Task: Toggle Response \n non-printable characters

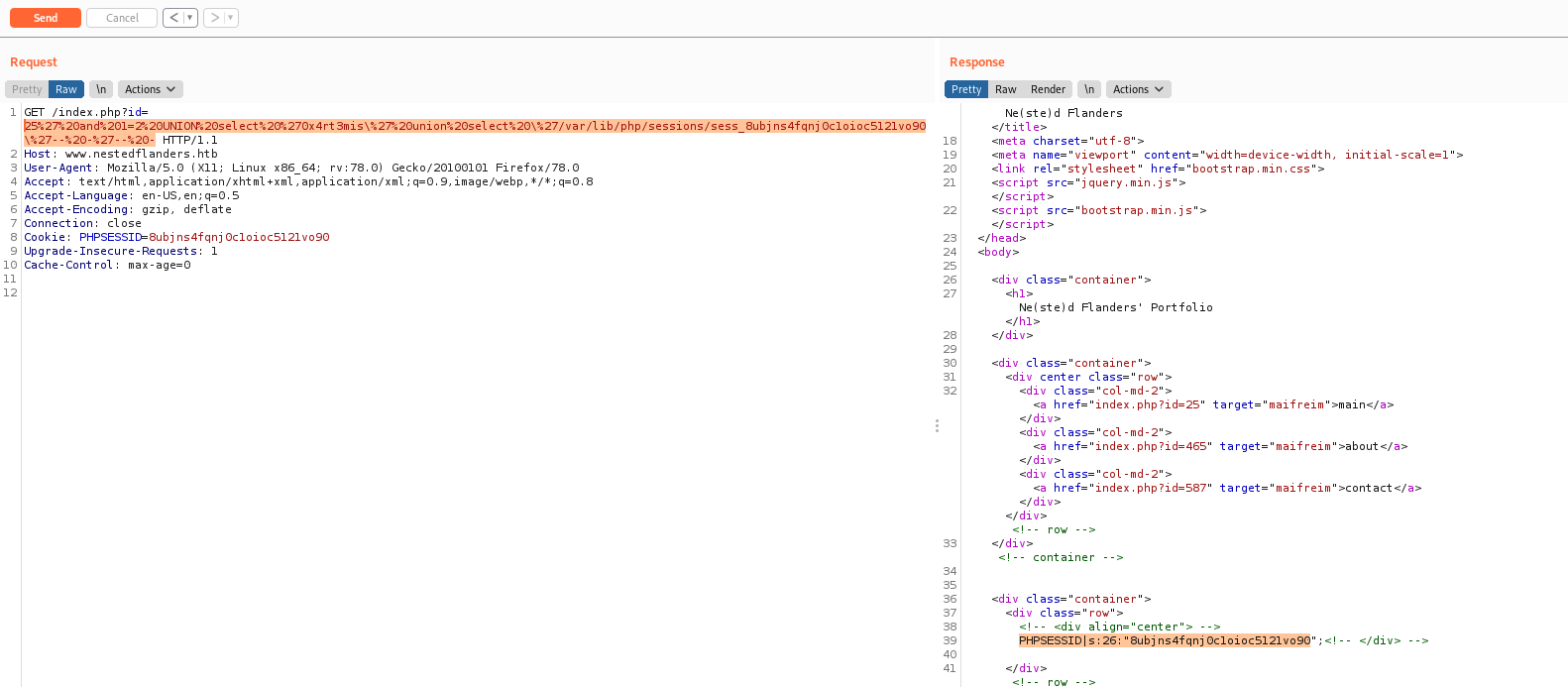Action: tap(1089, 89)
